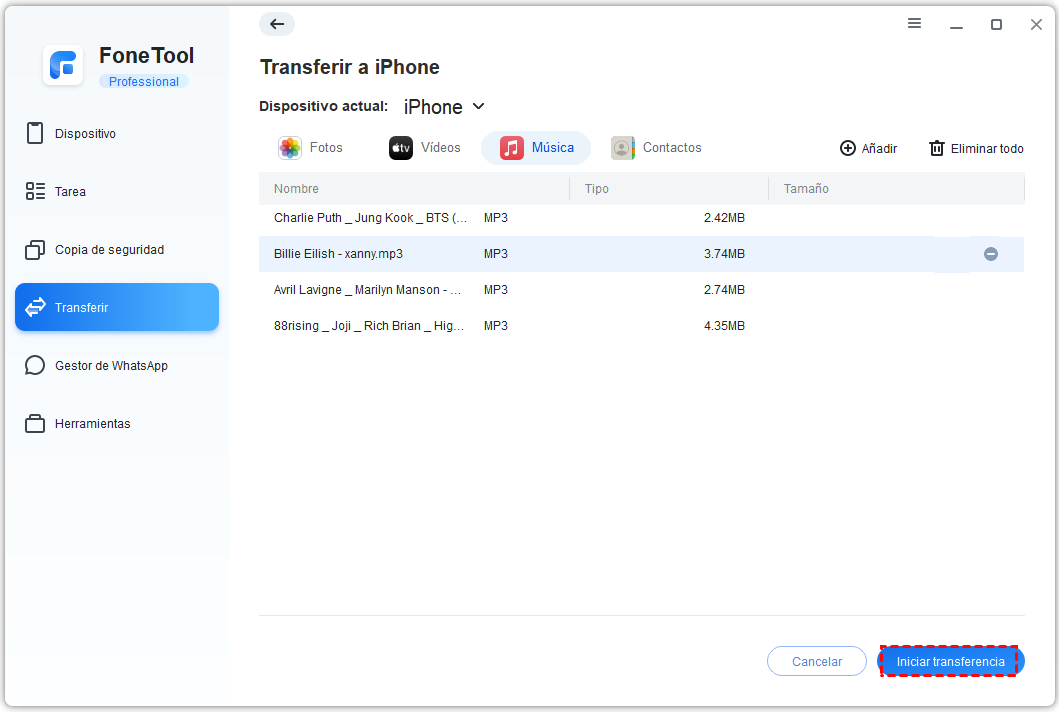Switch to the Vídeos tab
Image resolution: width=1059 pixels, height=712 pixels.
click(x=425, y=148)
